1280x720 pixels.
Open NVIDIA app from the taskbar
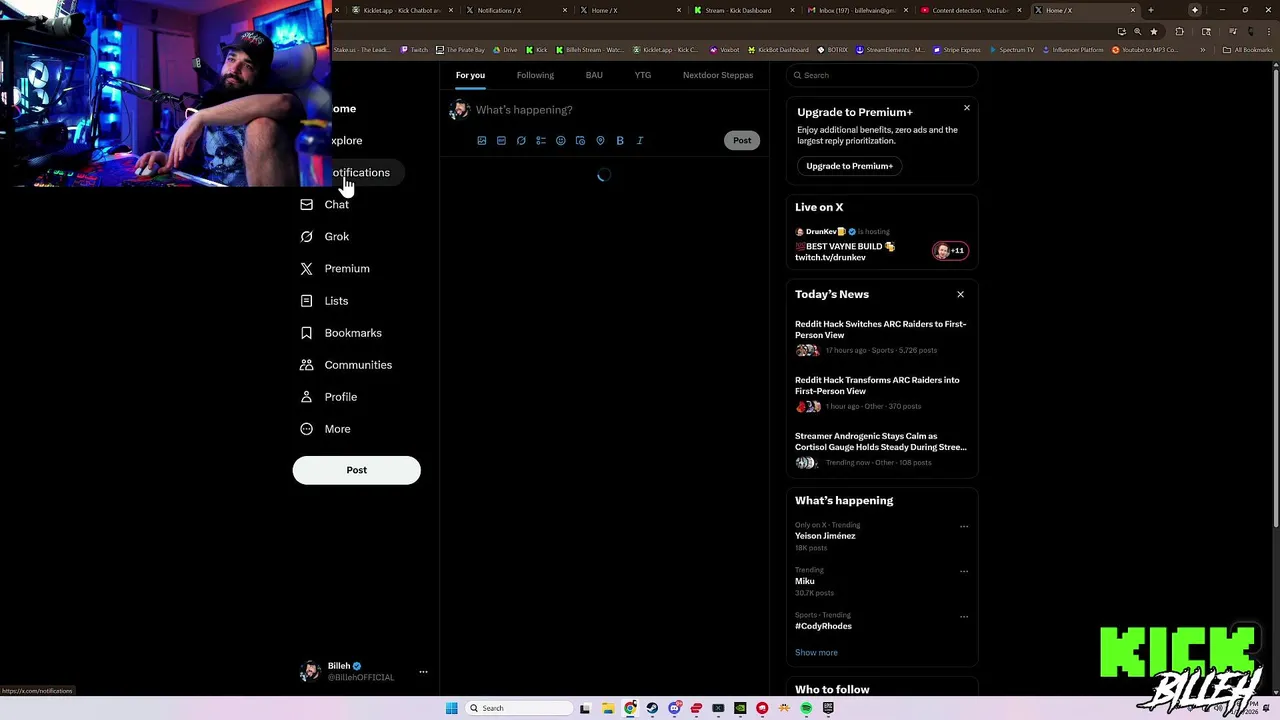click(740, 708)
